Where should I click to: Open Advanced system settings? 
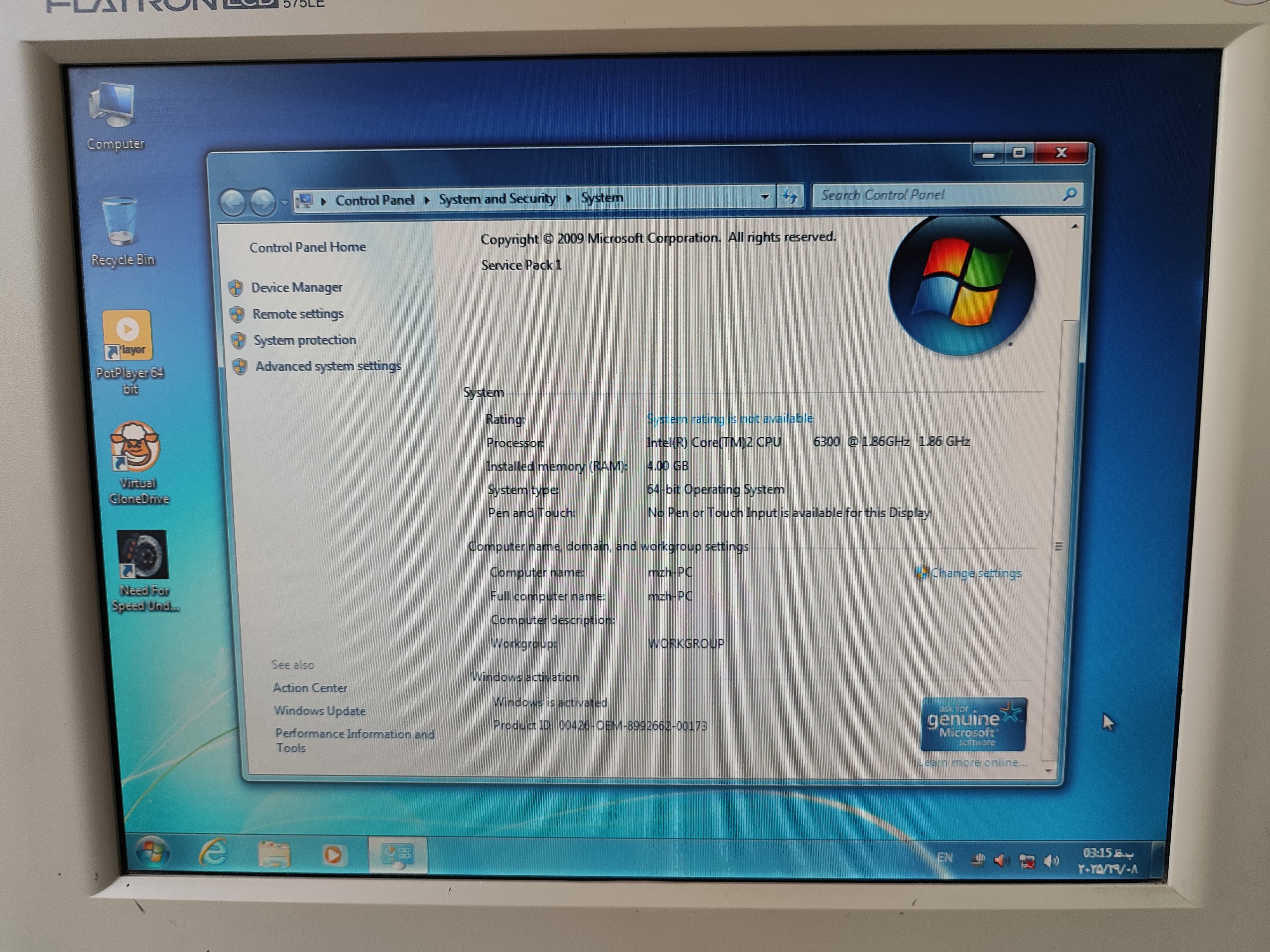point(328,366)
